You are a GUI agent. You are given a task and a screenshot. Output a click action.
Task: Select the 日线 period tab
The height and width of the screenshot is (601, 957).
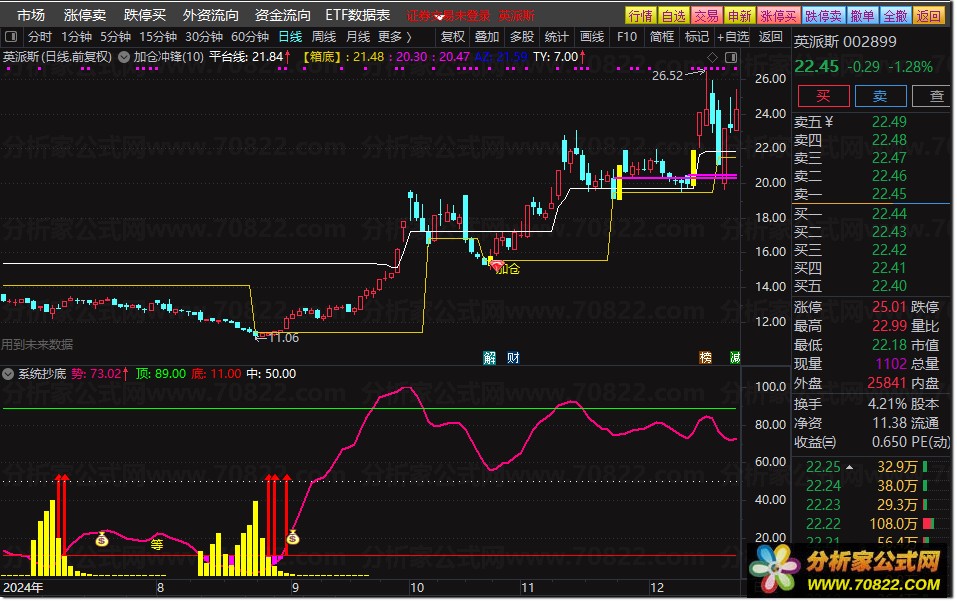(290, 37)
